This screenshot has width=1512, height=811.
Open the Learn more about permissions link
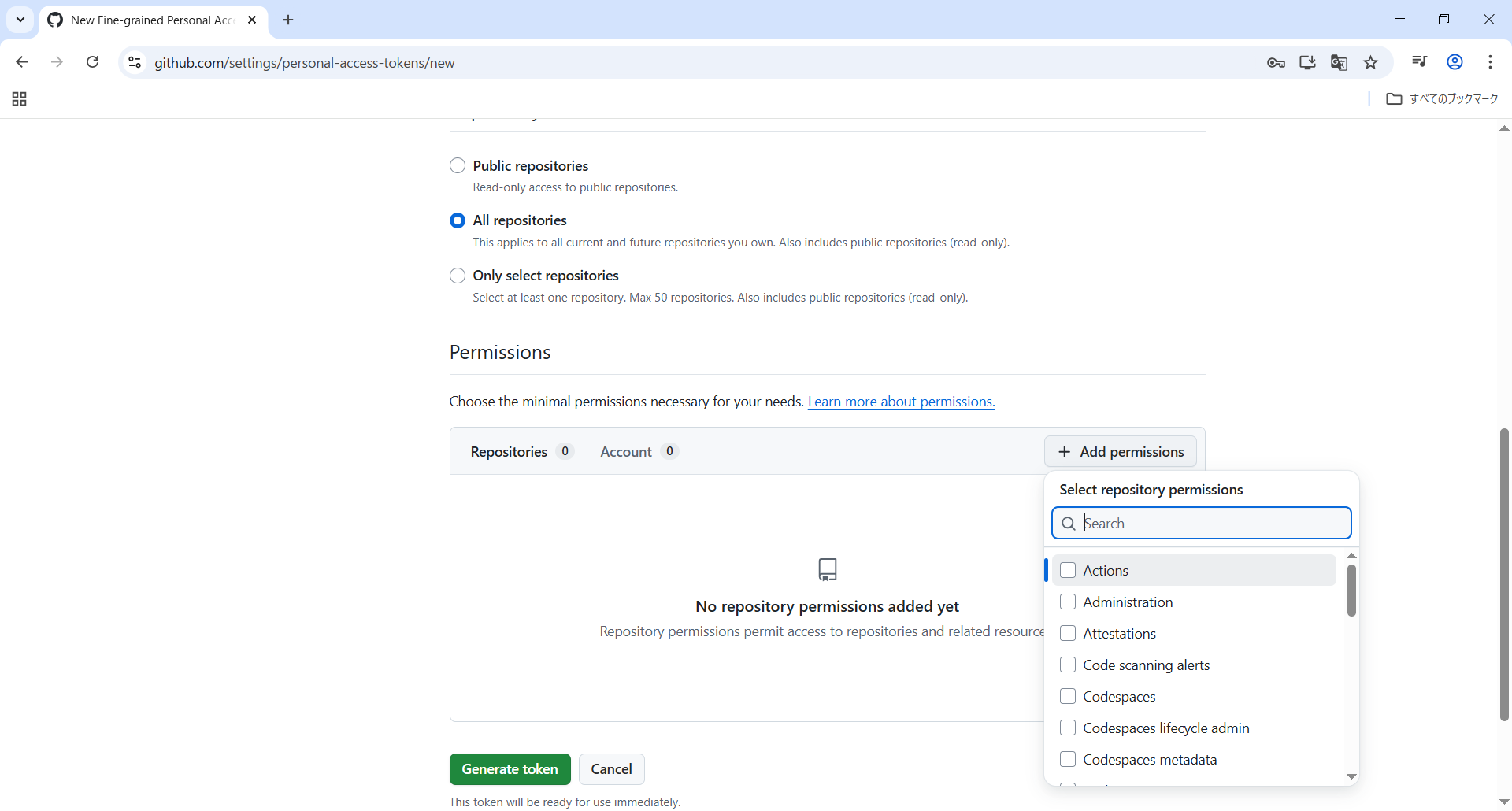(x=901, y=402)
